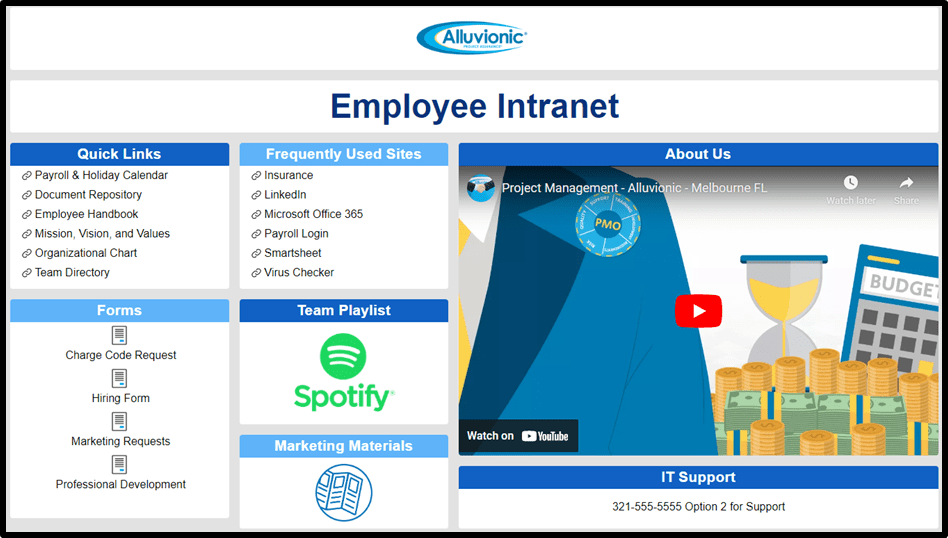Open the Insurance site link
948x538 pixels.
(x=288, y=175)
